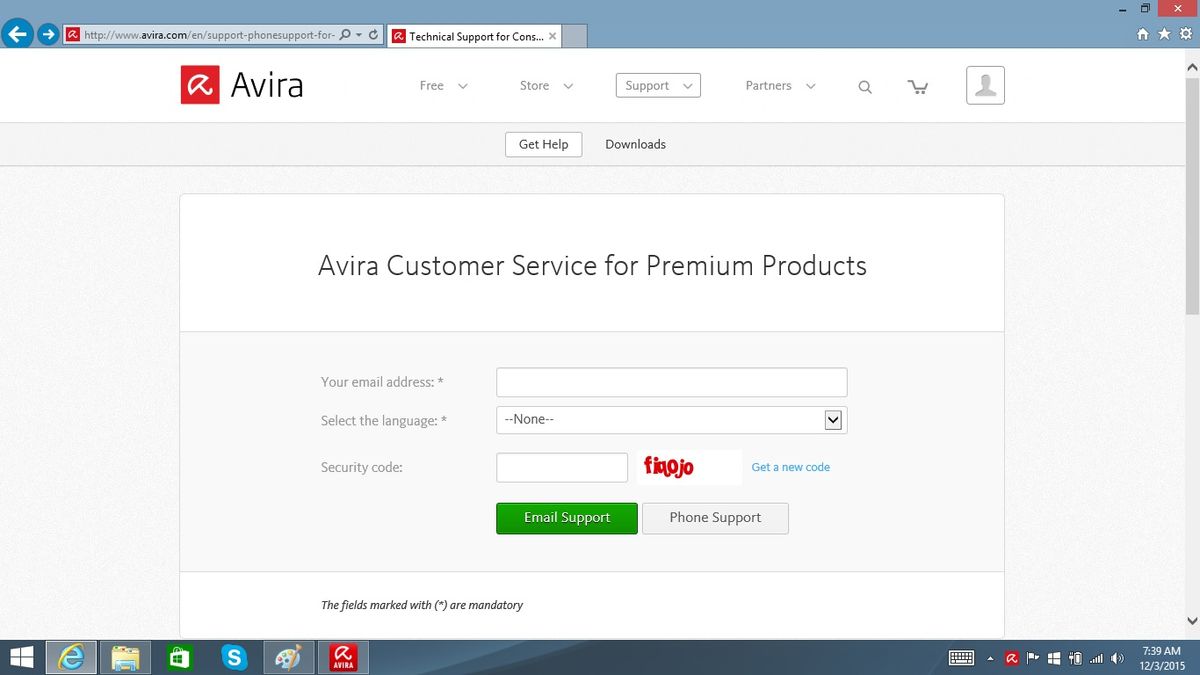
Task: Click the user account avatar icon
Action: (985, 86)
